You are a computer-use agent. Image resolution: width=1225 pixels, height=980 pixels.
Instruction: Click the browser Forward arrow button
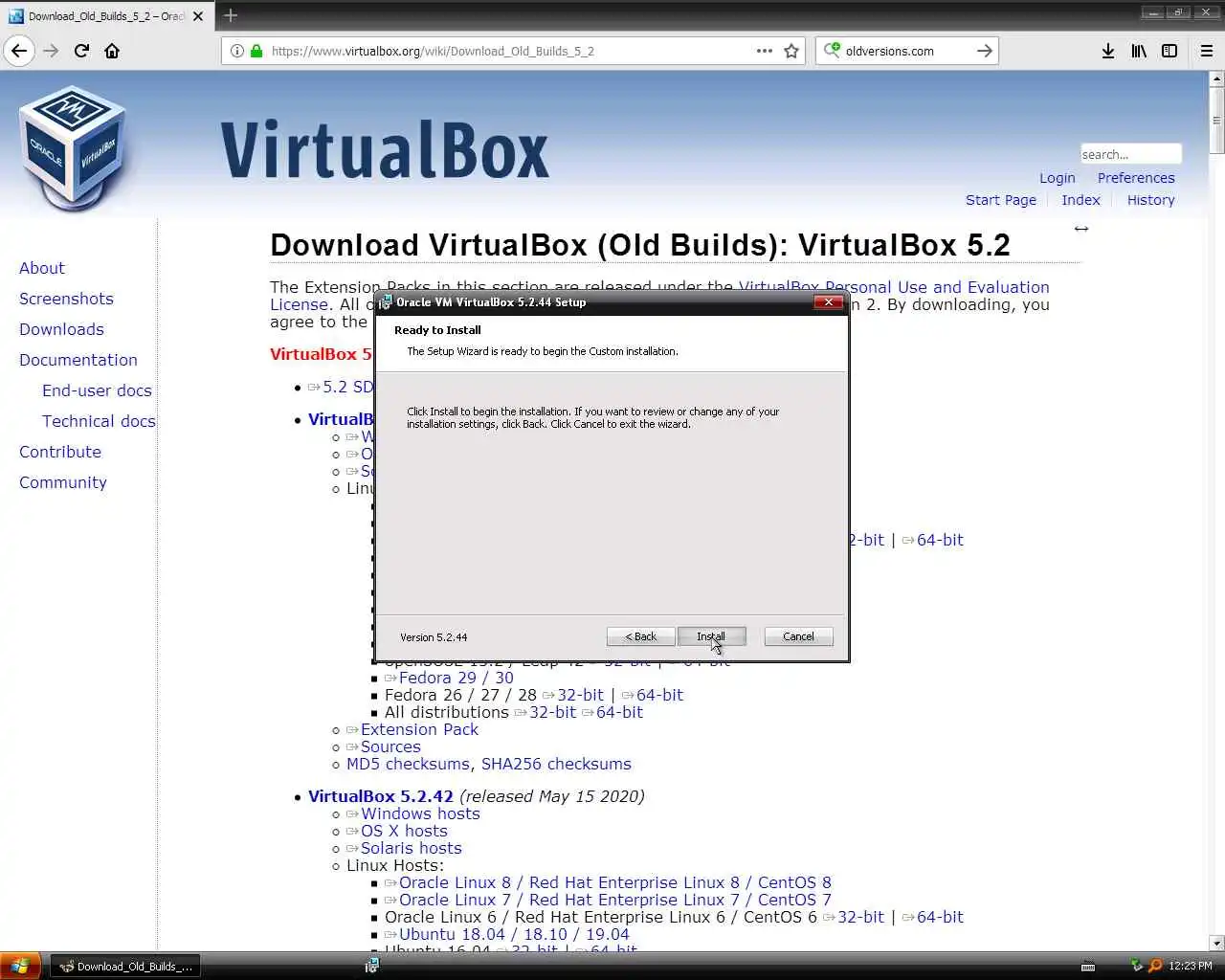tap(51, 51)
